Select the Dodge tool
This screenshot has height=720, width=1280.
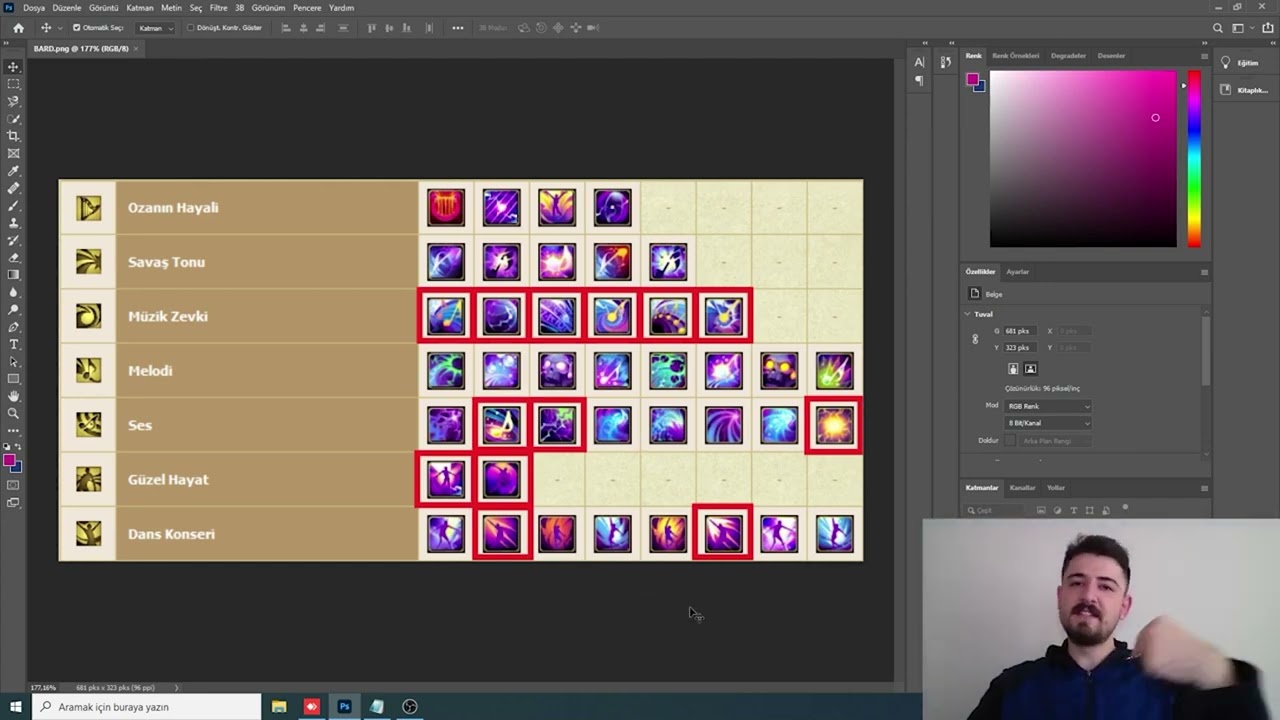[13, 309]
